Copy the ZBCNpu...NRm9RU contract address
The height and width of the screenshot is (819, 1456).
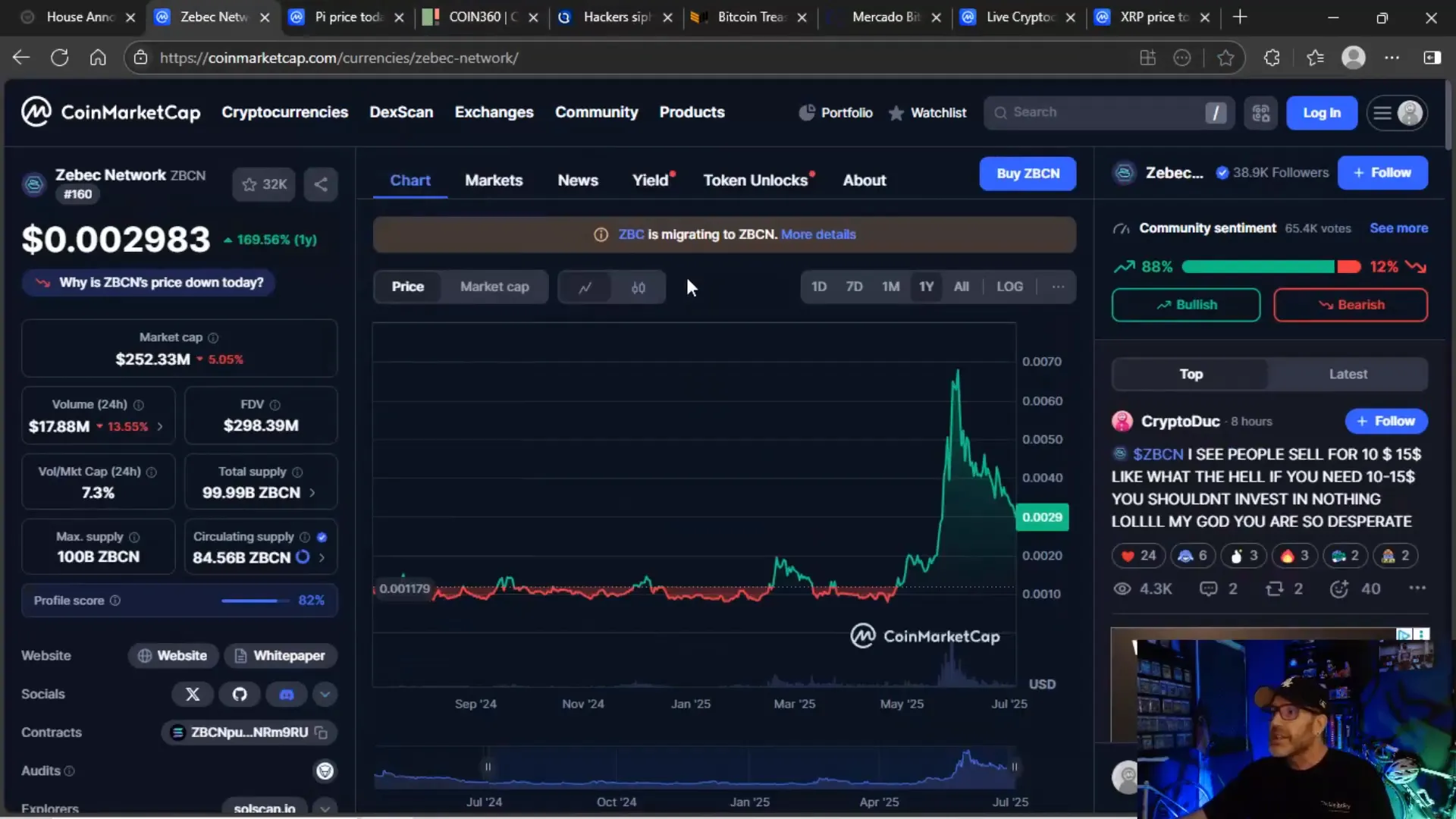pos(321,733)
